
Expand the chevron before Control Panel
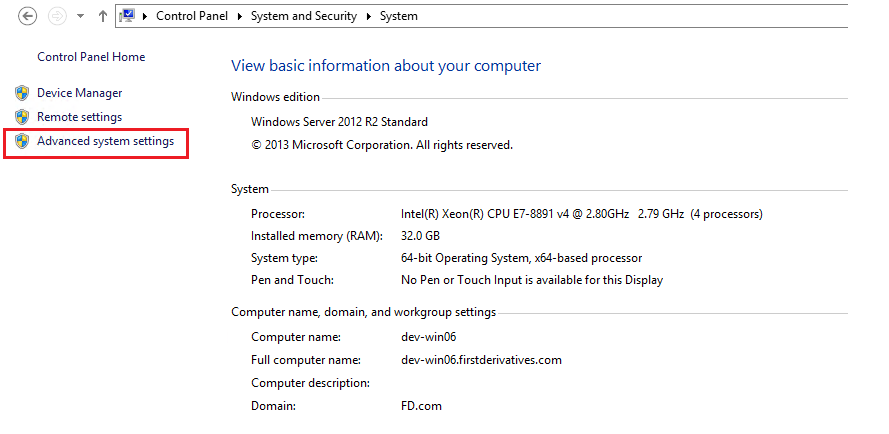pos(145,16)
